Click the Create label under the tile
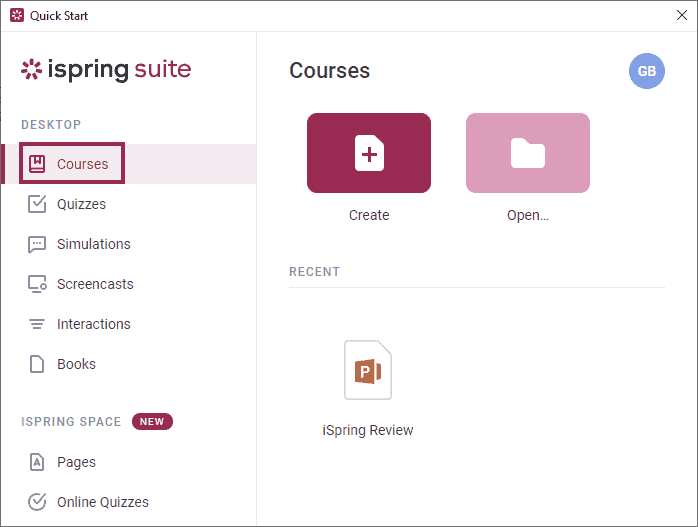Screen dimensions: 698x527 369,215
